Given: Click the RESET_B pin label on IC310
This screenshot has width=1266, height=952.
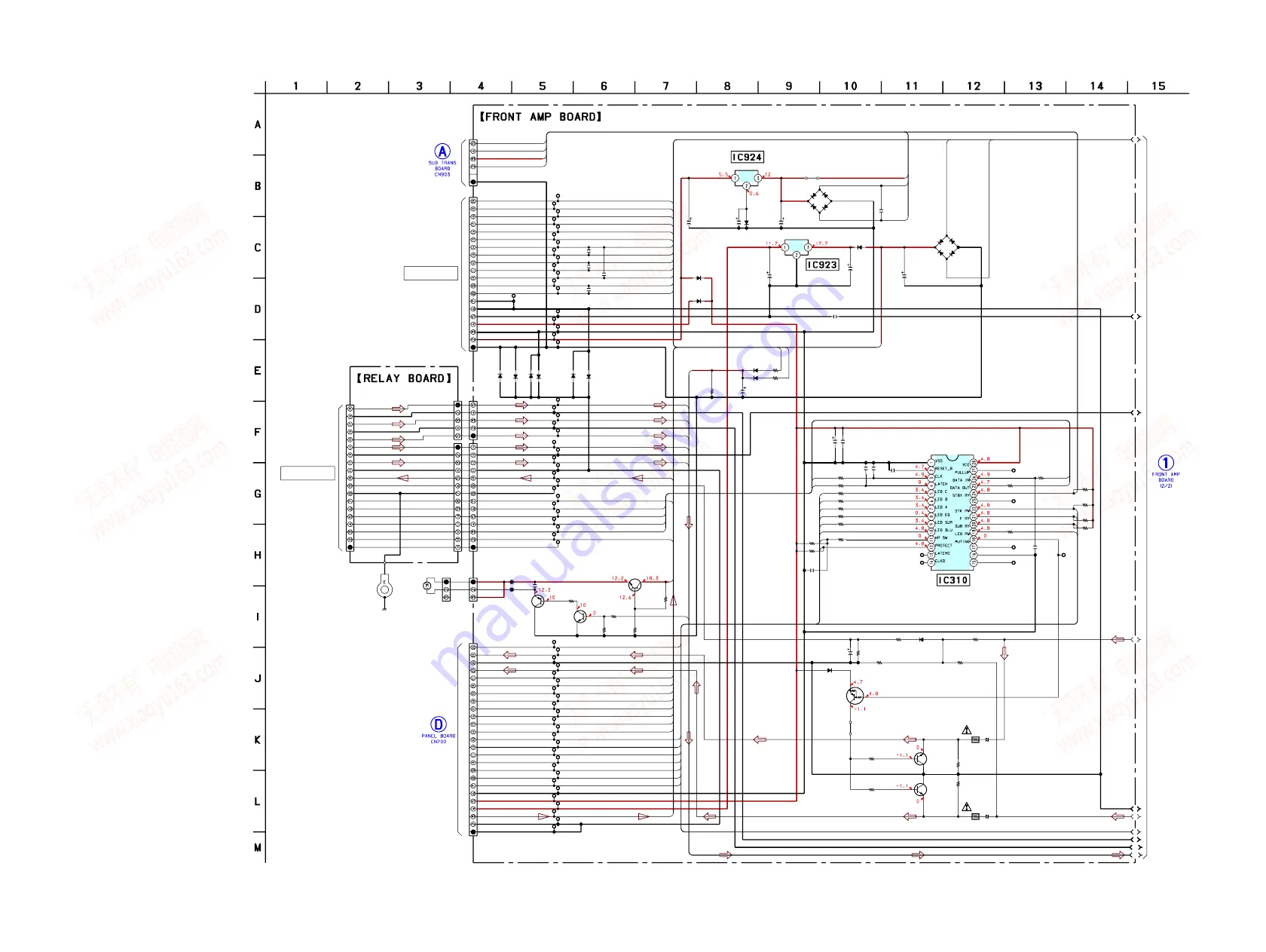Looking at the screenshot, I should 944,469.
